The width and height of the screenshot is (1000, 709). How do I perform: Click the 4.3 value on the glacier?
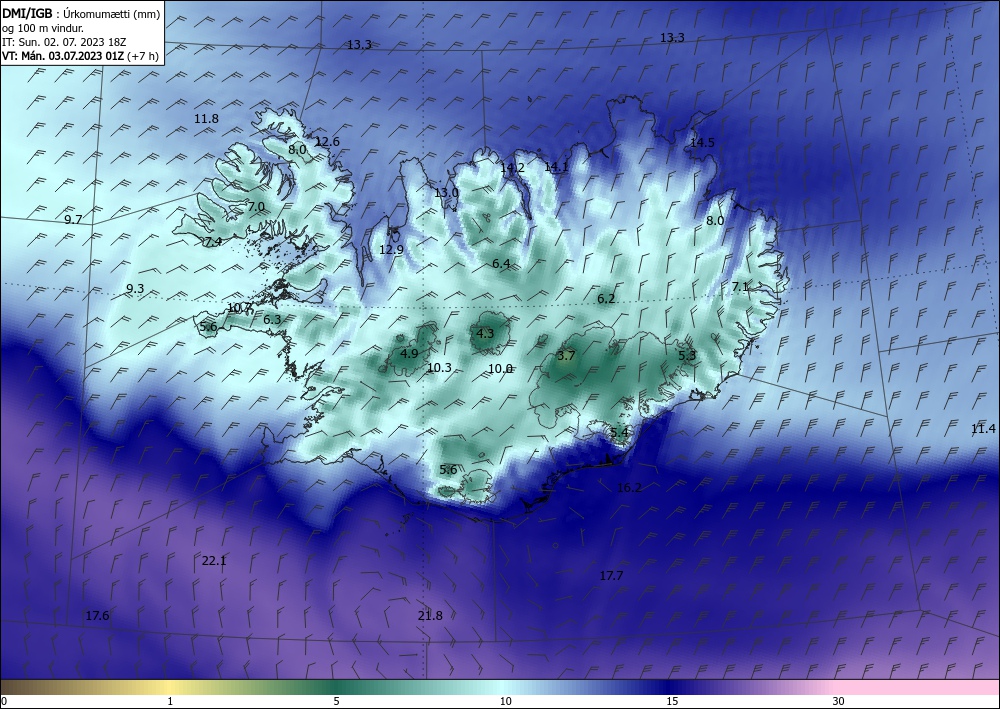[x=485, y=333]
